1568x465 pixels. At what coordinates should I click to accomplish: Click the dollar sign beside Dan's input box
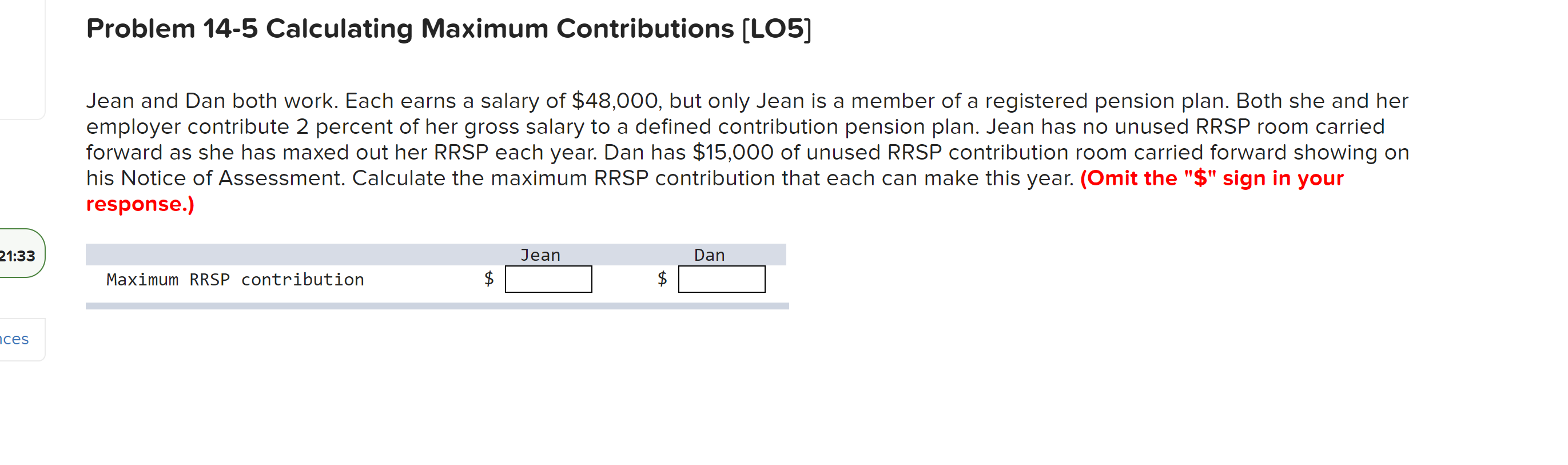(661, 278)
